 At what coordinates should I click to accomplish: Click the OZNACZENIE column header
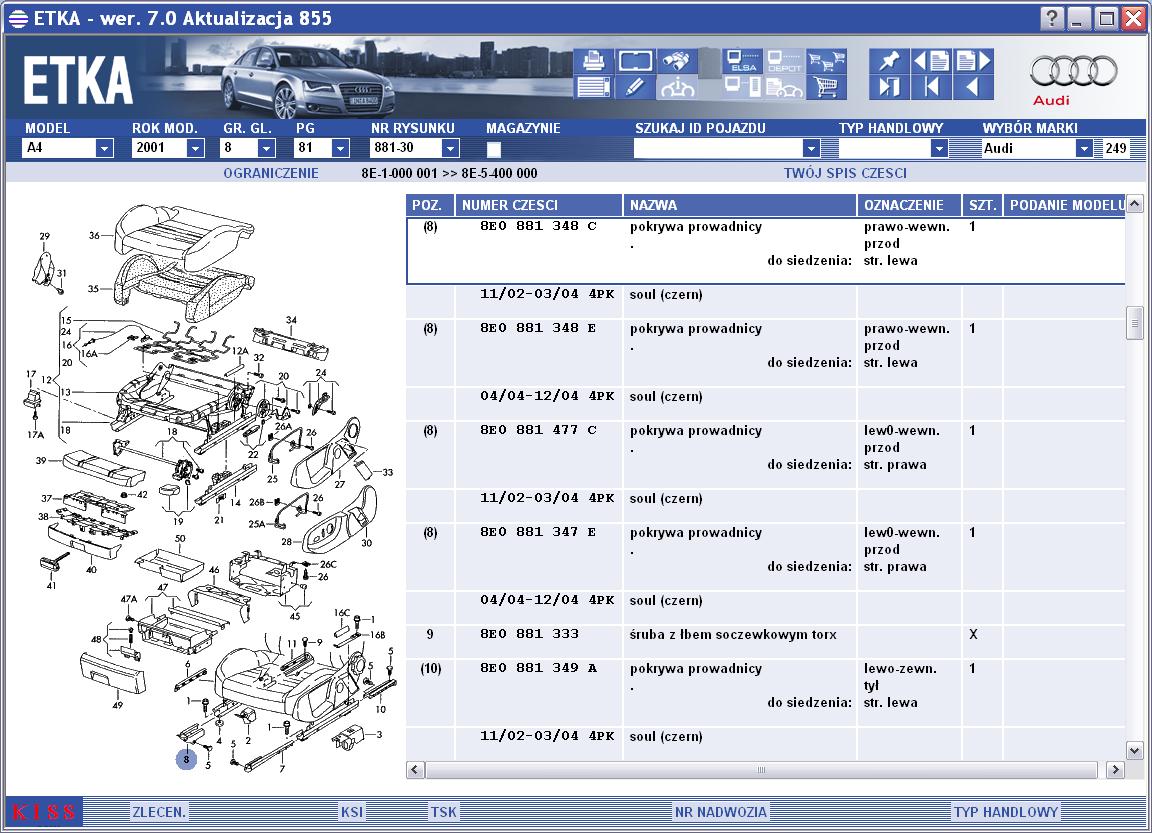click(x=910, y=205)
